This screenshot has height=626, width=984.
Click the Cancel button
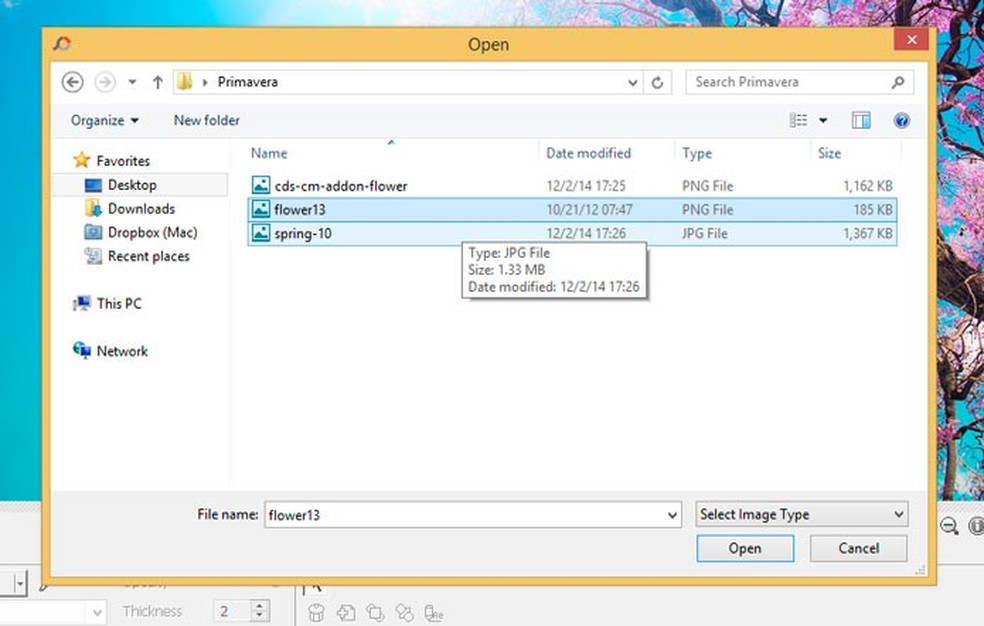[858, 548]
